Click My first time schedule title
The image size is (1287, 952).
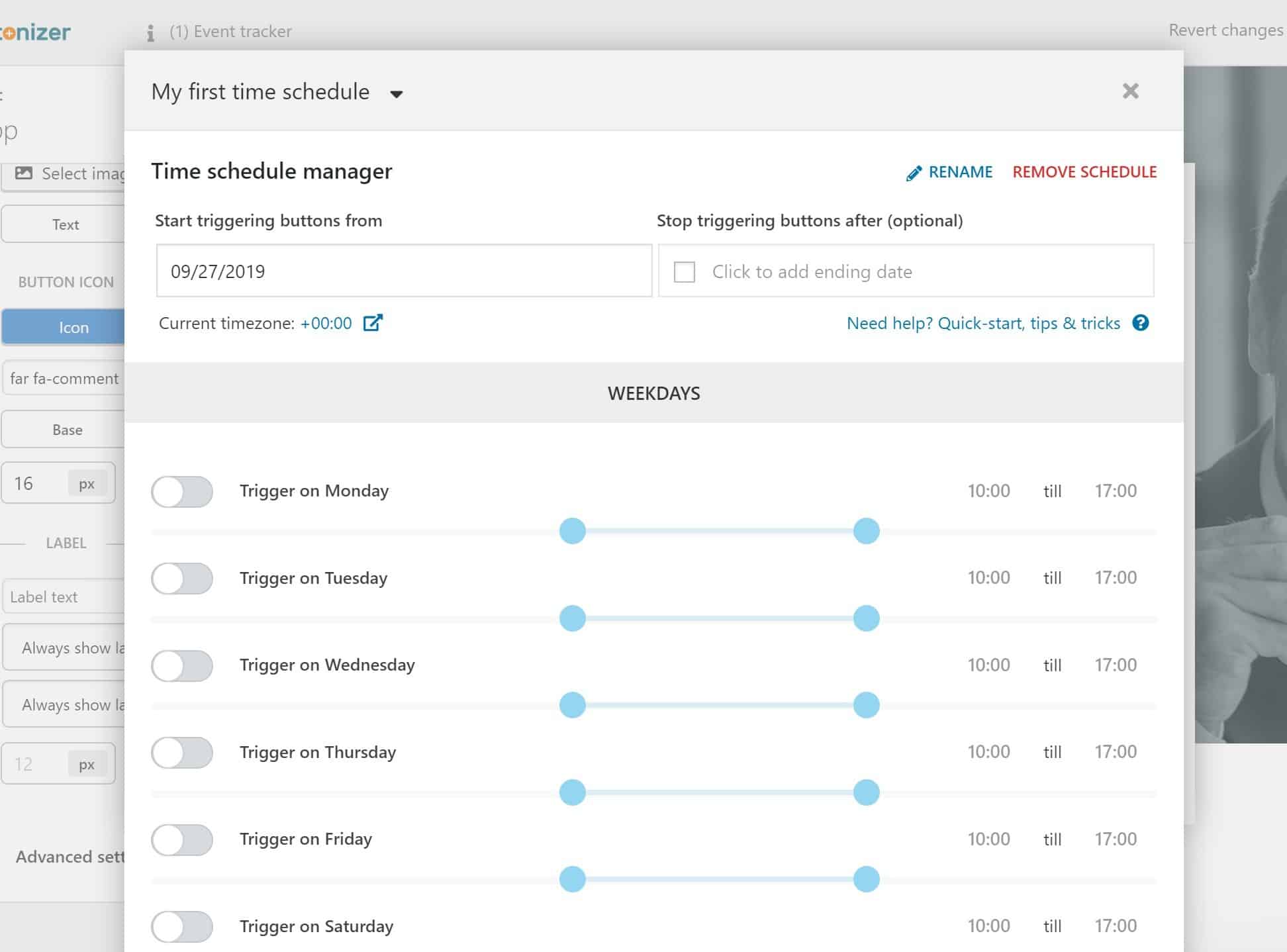tap(260, 91)
